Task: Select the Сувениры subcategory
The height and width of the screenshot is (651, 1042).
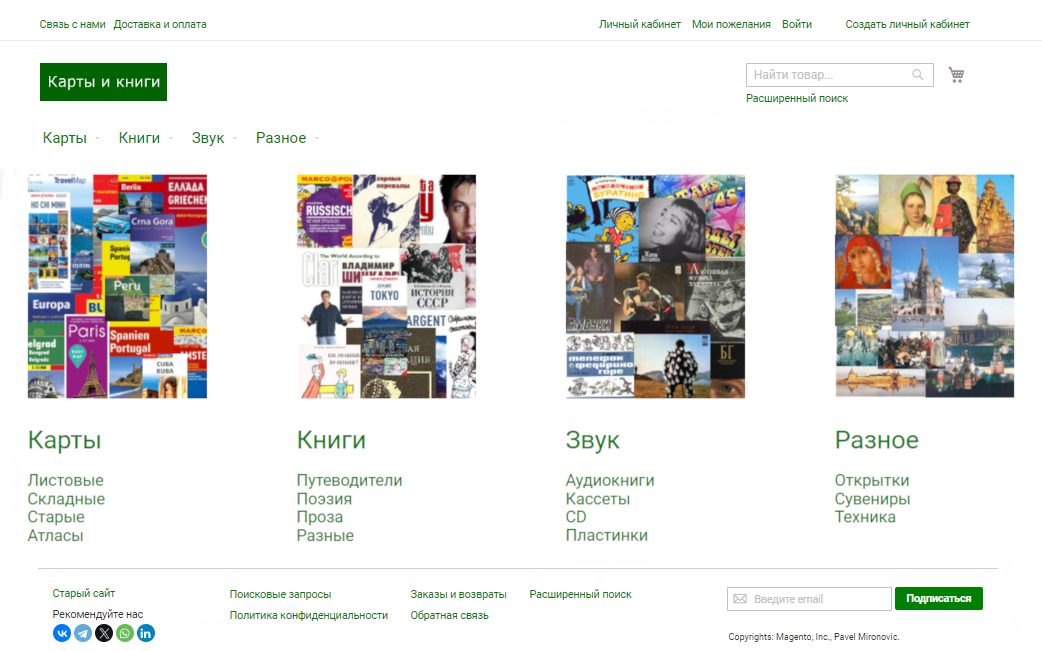Action: [873, 499]
